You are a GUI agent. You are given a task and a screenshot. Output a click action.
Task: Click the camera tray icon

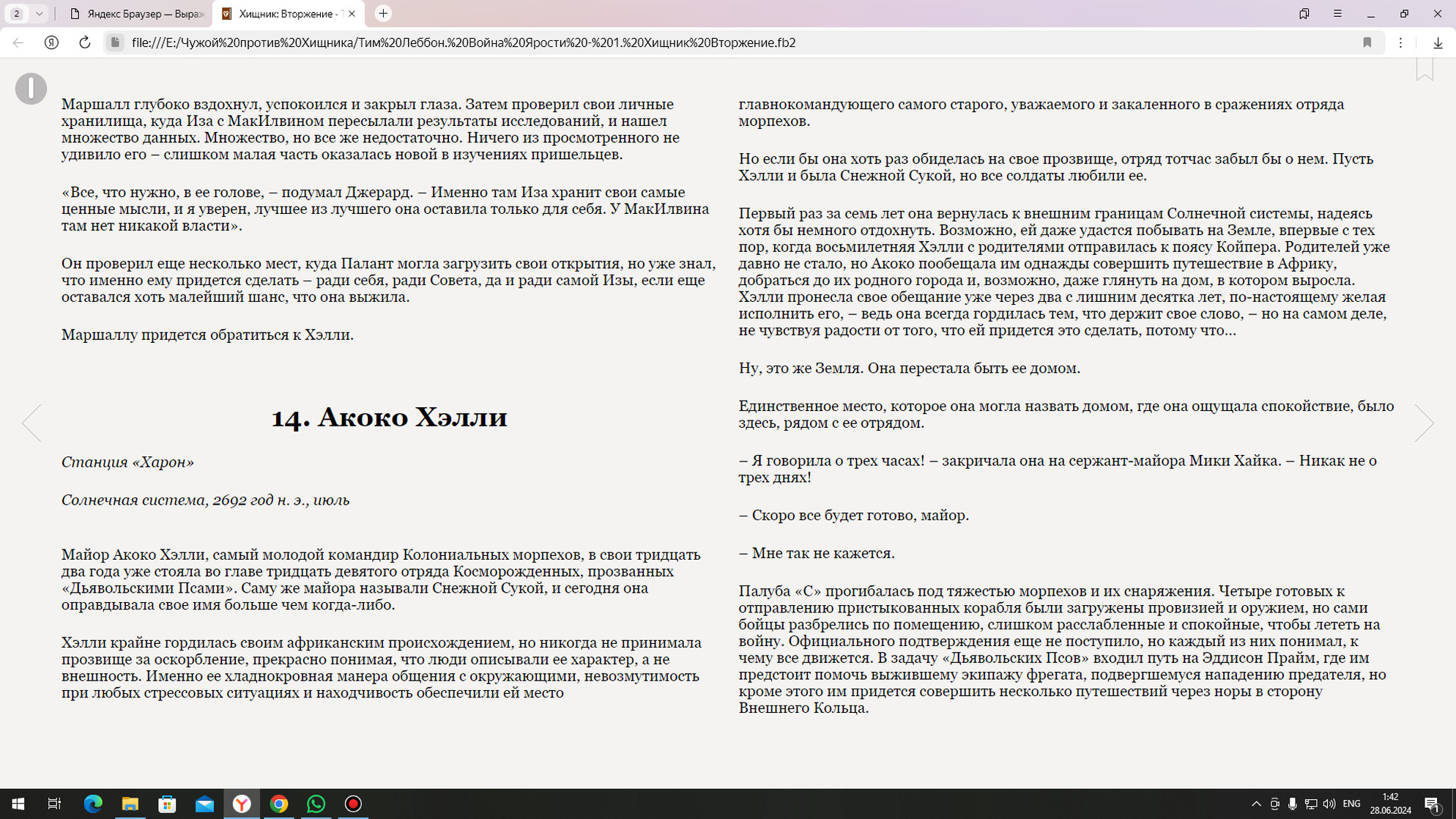click(1274, 804)
